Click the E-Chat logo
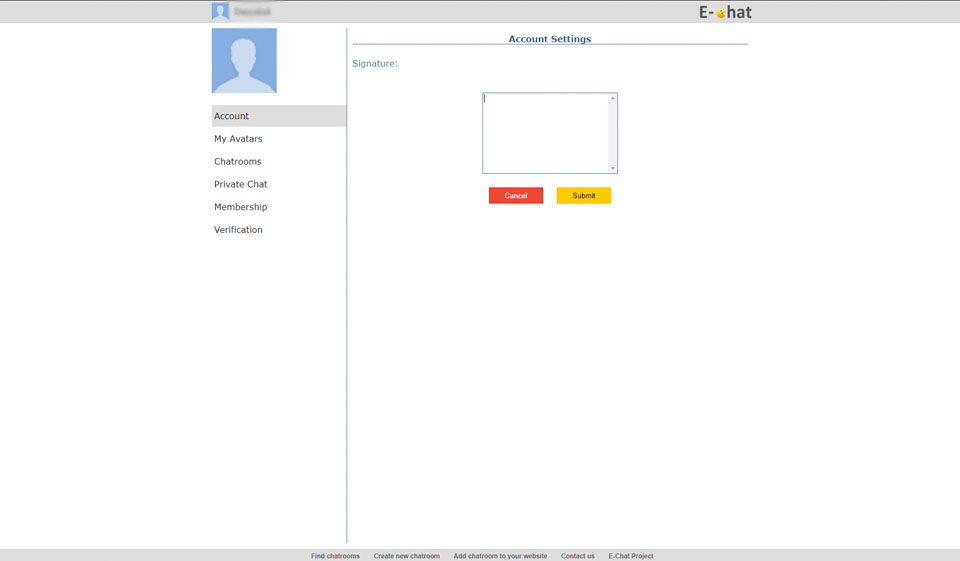960x561 pixels. click(725, 12)
